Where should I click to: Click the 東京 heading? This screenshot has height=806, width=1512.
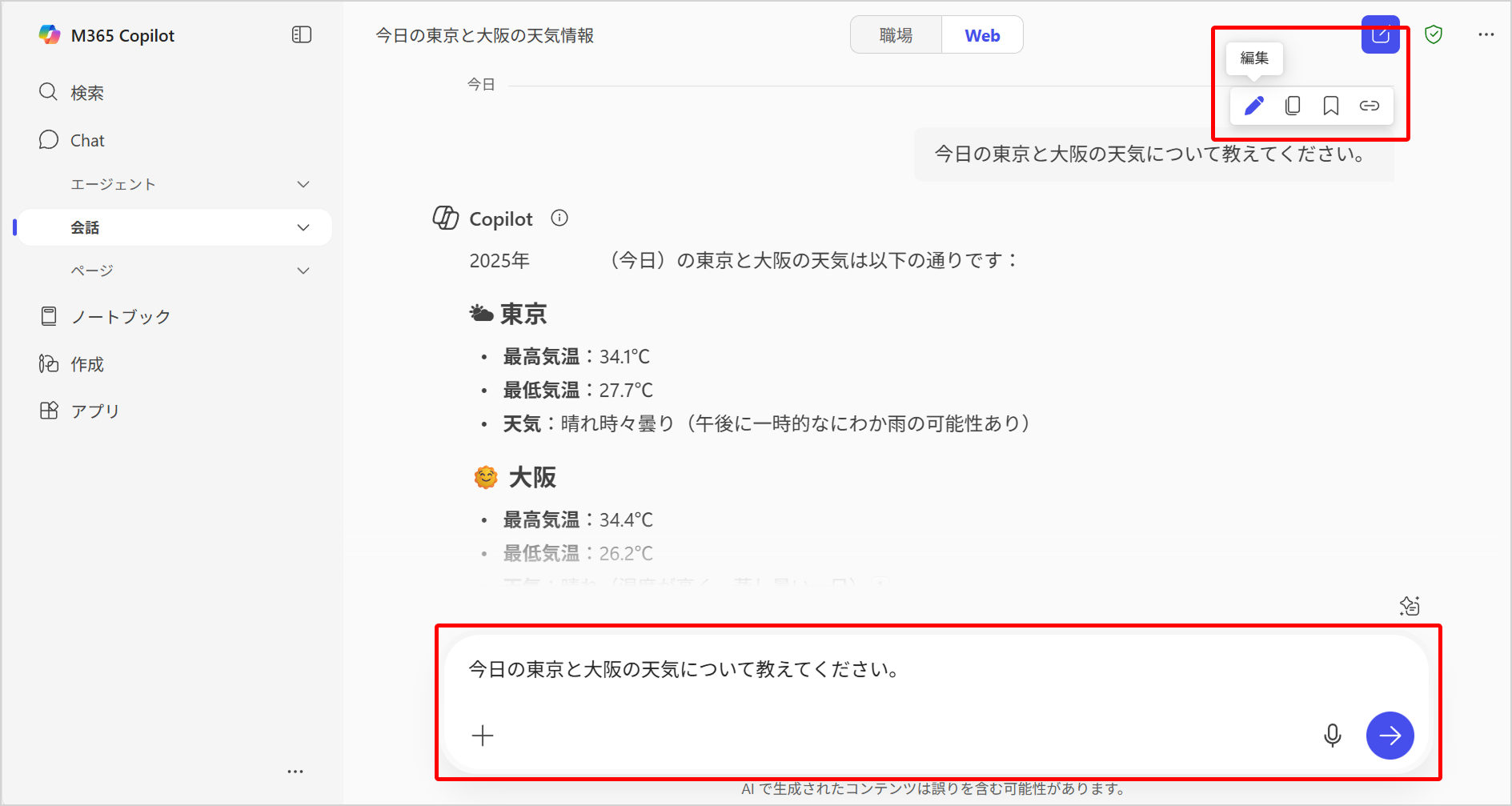pos(523,314)
